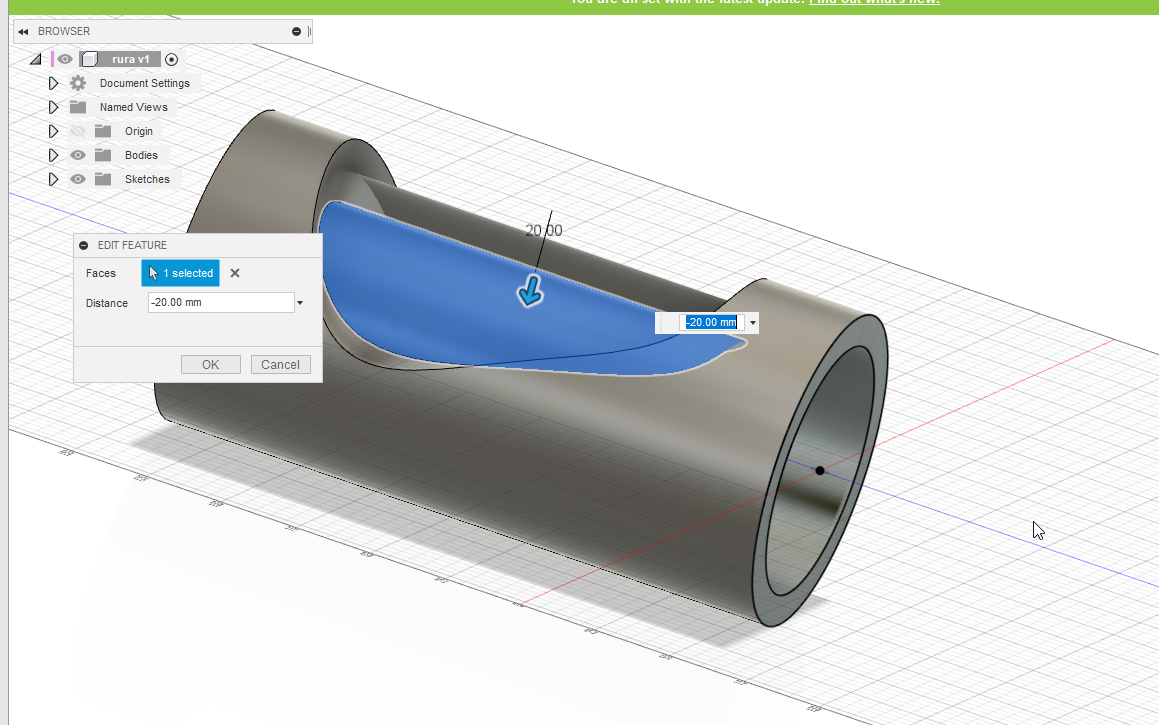Collapse the Browser panel with the double-arrow icon

click(x=23, y=32)
